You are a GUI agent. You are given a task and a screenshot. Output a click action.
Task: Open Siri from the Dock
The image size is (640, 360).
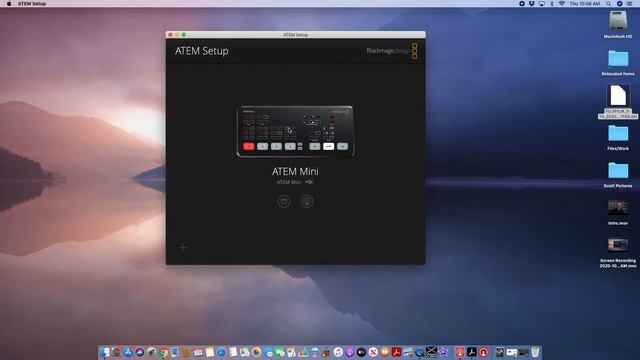coord(140,352)
